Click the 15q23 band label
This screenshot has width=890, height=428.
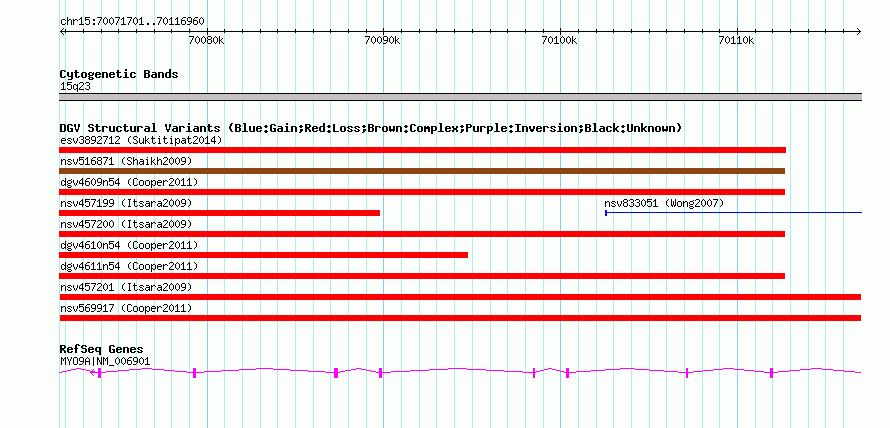75,87
